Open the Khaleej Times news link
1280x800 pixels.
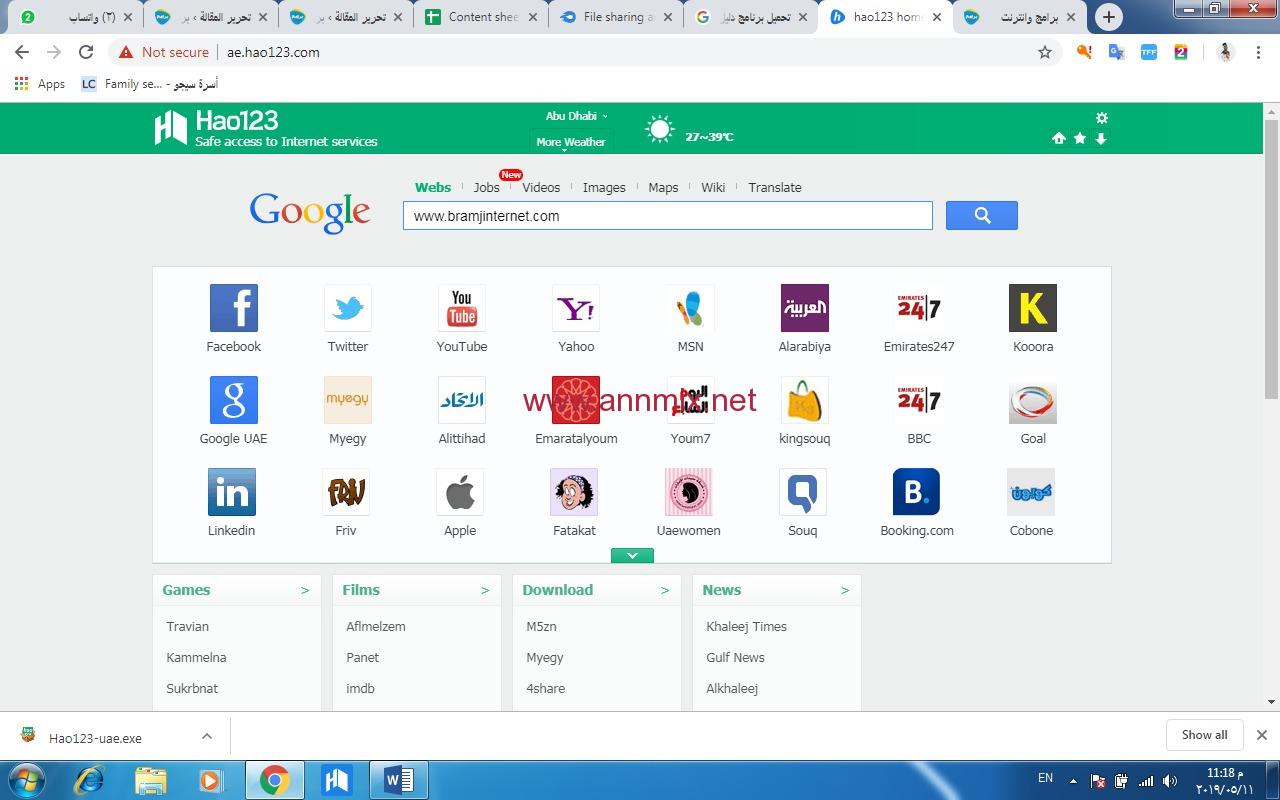click(747, 626)
